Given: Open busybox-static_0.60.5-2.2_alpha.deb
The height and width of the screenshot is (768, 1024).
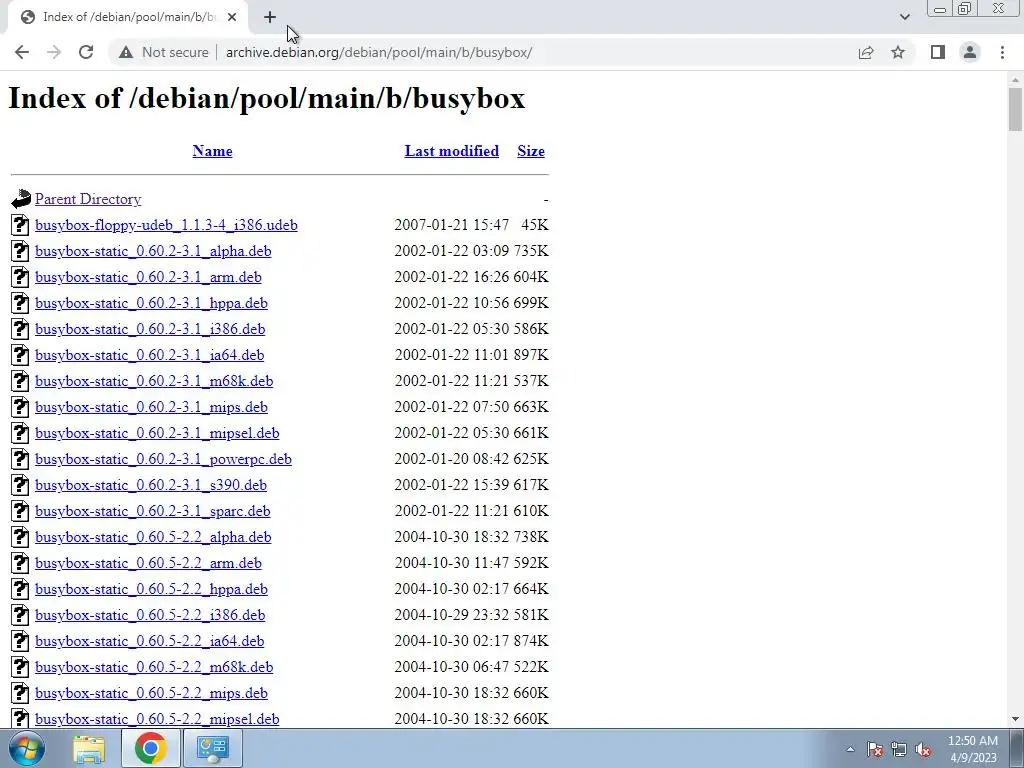Looking at the screenshot, I should point(153,537).
